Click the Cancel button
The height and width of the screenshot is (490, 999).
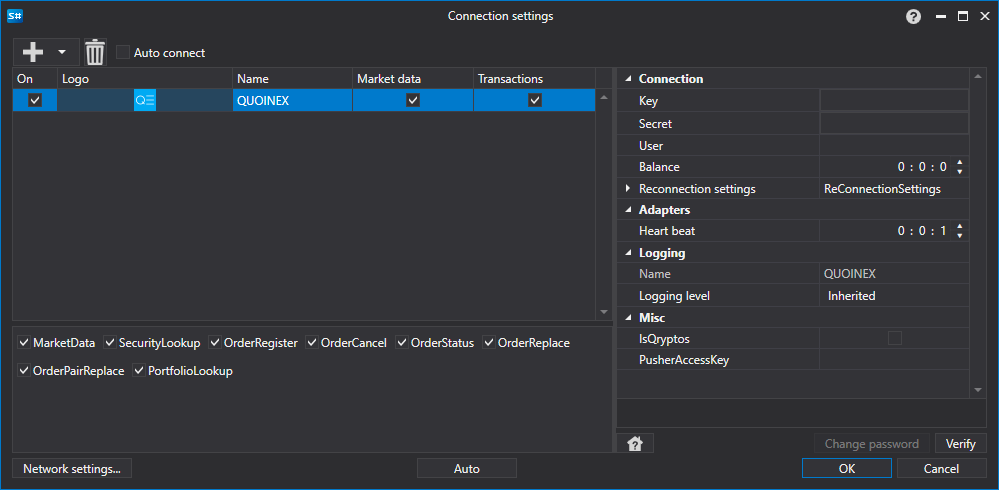point(941,468)
